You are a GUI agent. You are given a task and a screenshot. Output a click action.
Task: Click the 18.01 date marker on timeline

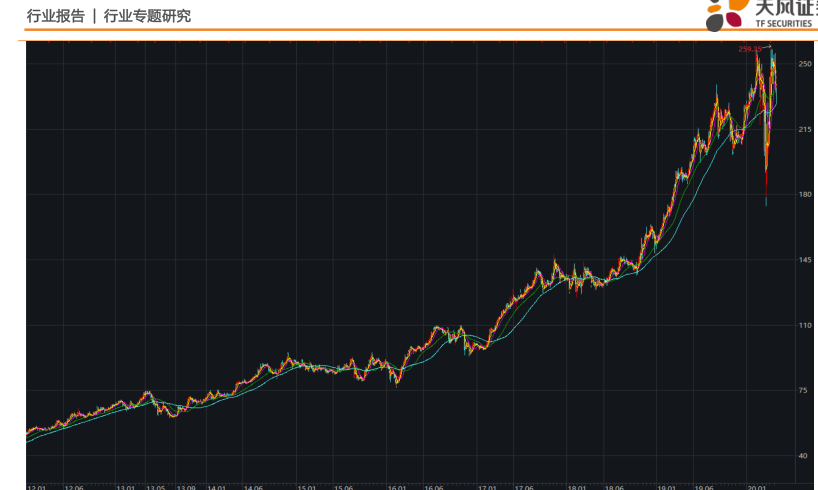pos(577,487)
